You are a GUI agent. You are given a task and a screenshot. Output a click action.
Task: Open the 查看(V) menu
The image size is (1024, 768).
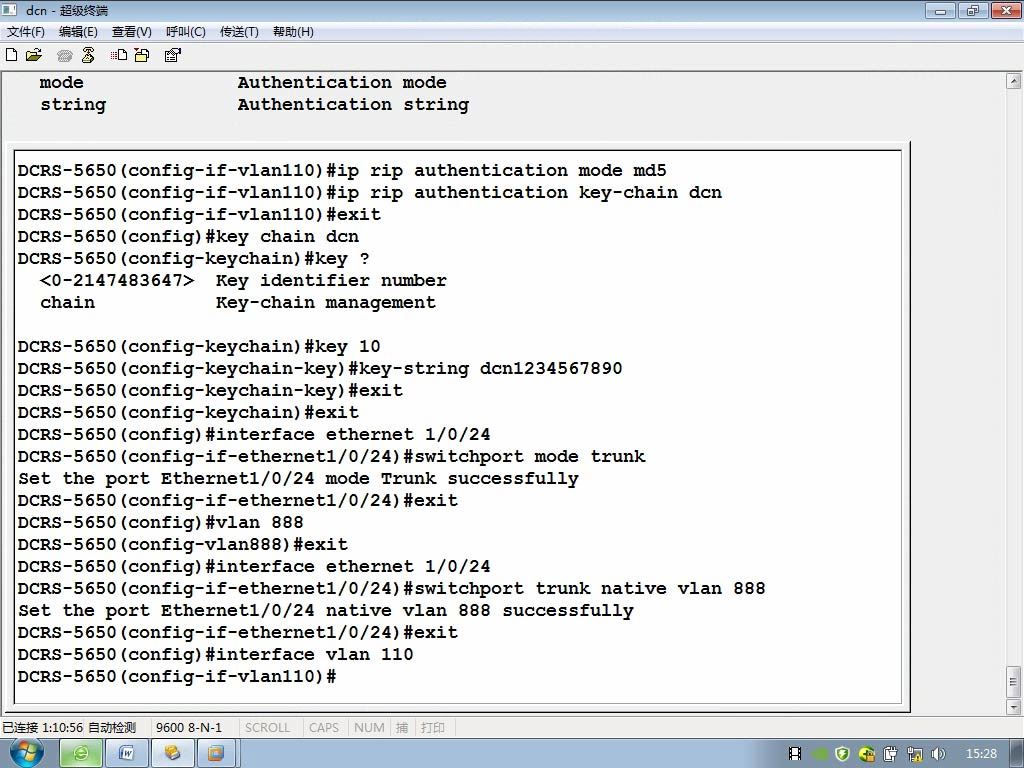click(131, 31)
